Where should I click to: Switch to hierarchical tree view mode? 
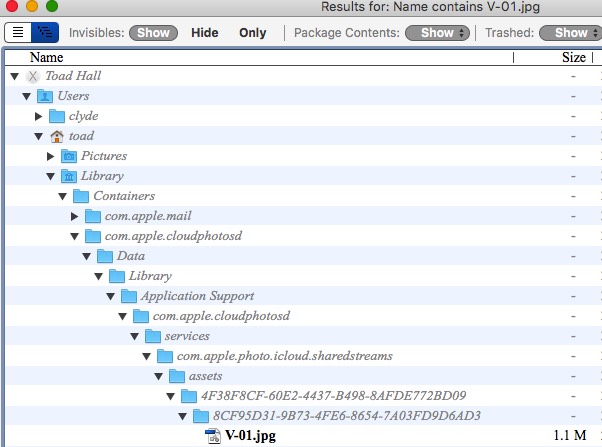pos(45,32)
